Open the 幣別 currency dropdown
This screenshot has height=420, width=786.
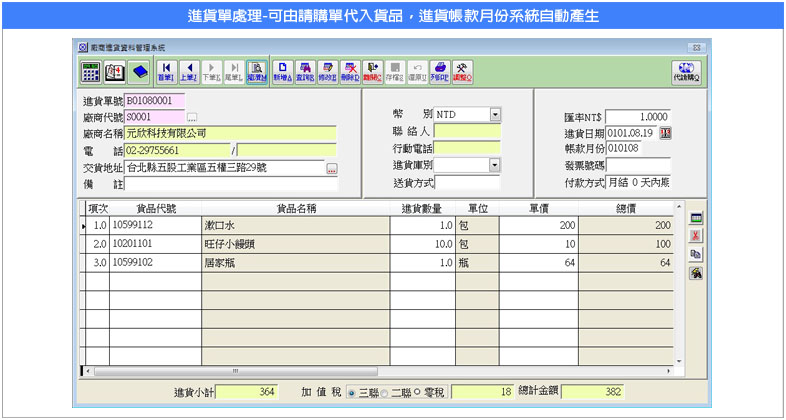(x=495, y=115)
